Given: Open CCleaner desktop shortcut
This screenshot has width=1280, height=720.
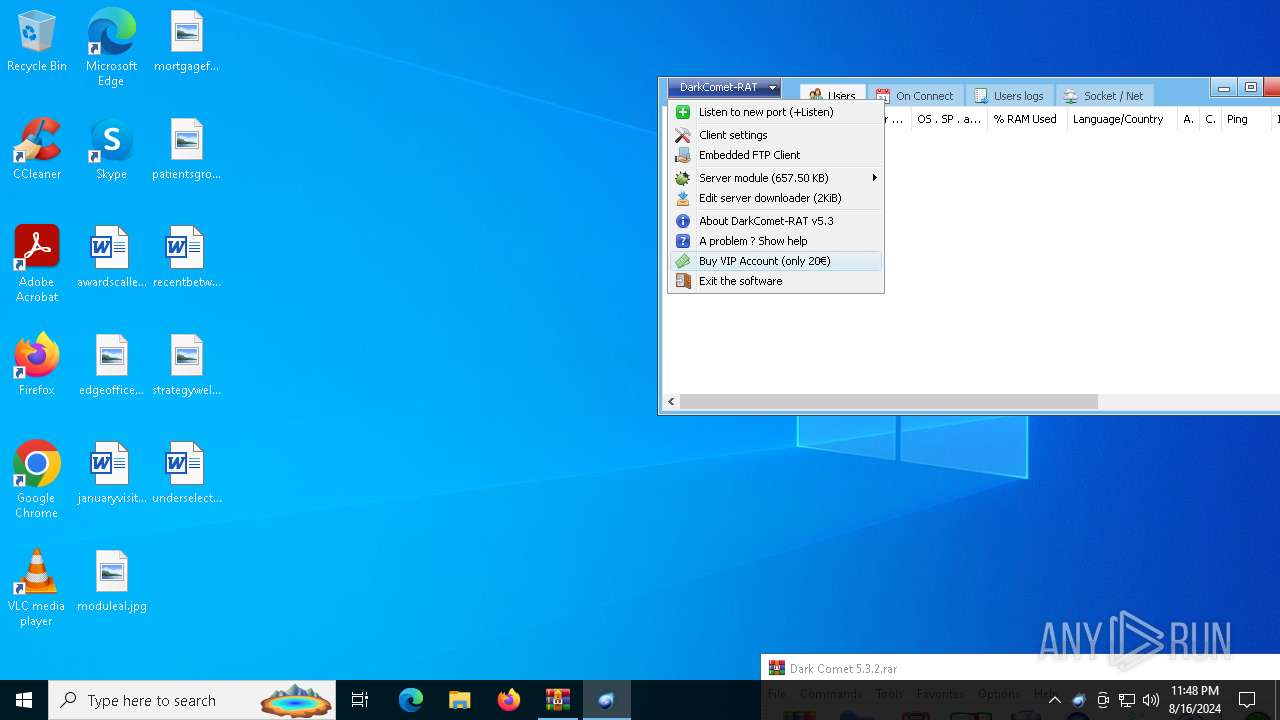Looking at the screenshot, I should point(37,150).
